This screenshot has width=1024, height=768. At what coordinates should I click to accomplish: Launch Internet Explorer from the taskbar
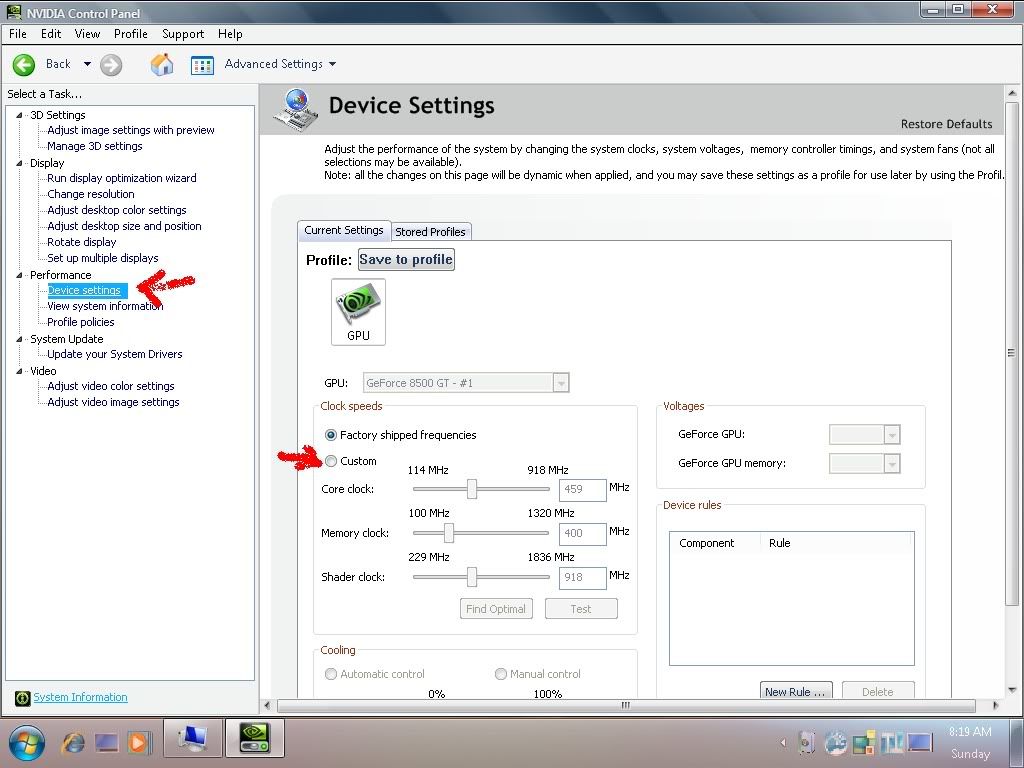(72, 742)
